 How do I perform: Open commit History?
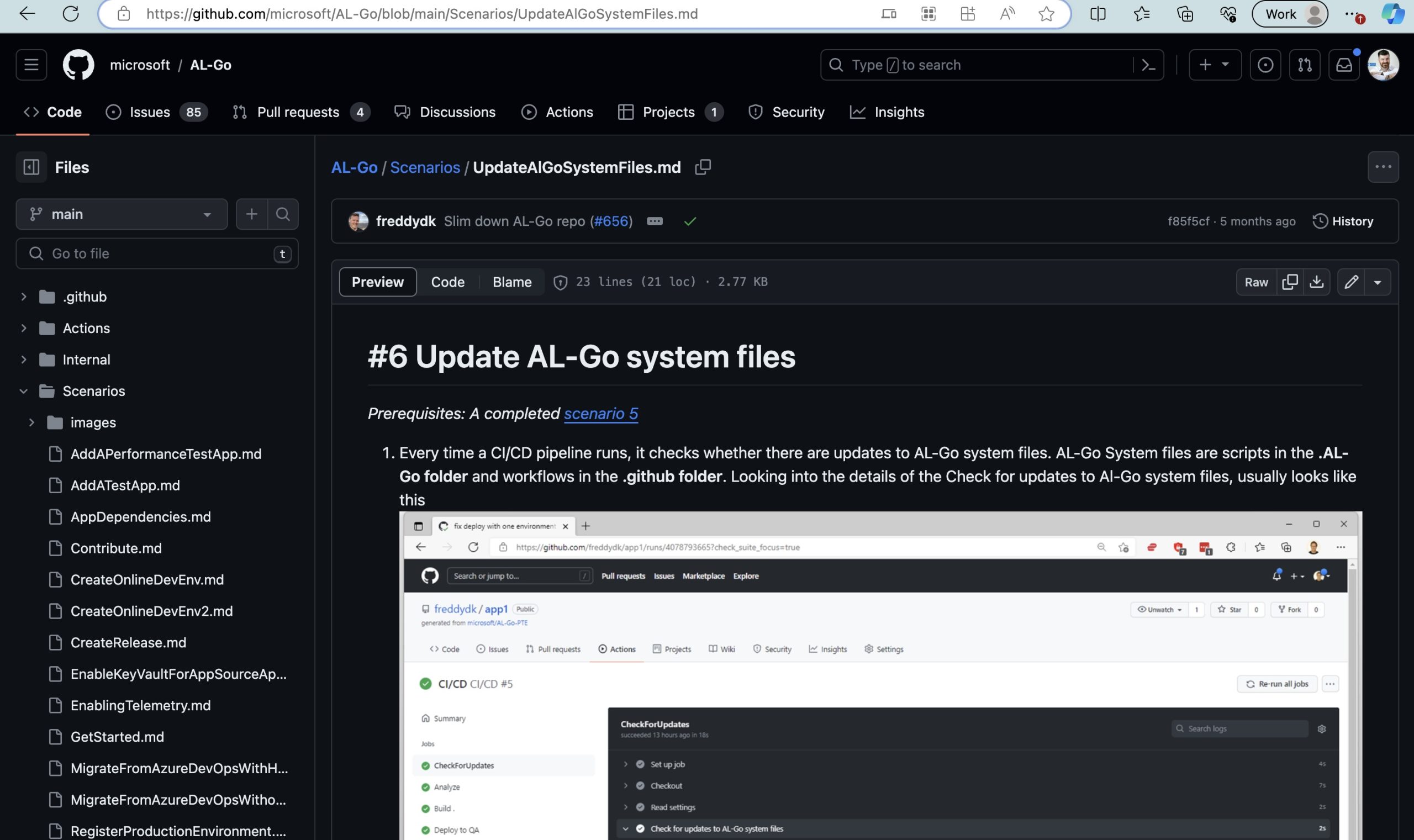(x=1343, y=221)
